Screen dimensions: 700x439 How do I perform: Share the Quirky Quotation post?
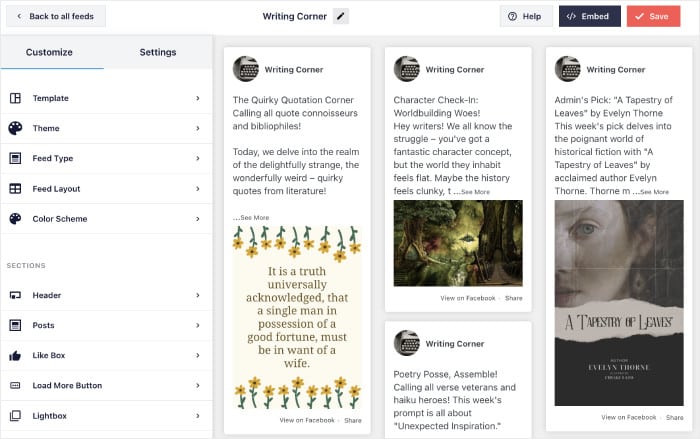click(353, 420)
